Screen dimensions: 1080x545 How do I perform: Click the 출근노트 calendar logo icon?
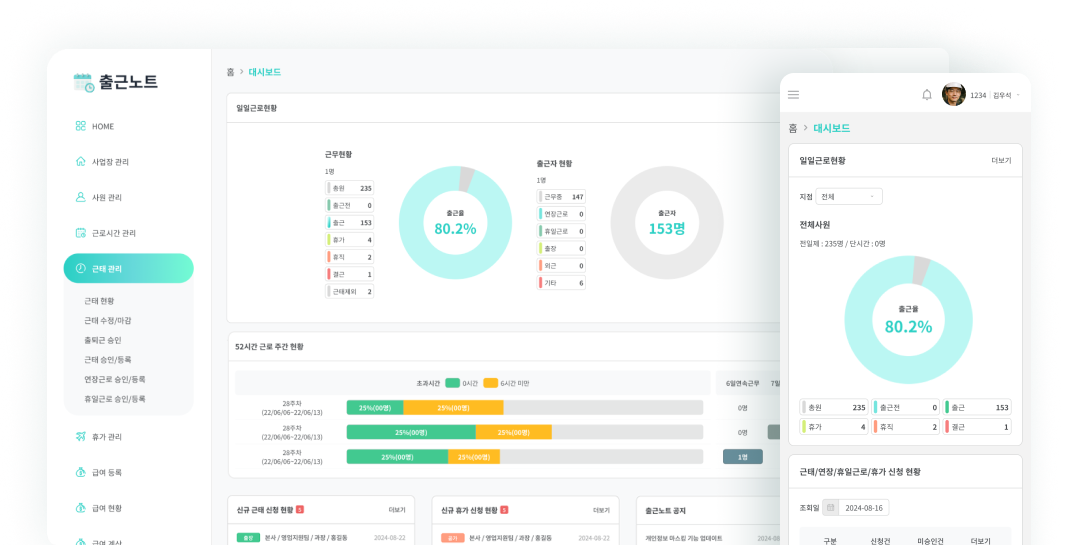(x=84, y=83)
